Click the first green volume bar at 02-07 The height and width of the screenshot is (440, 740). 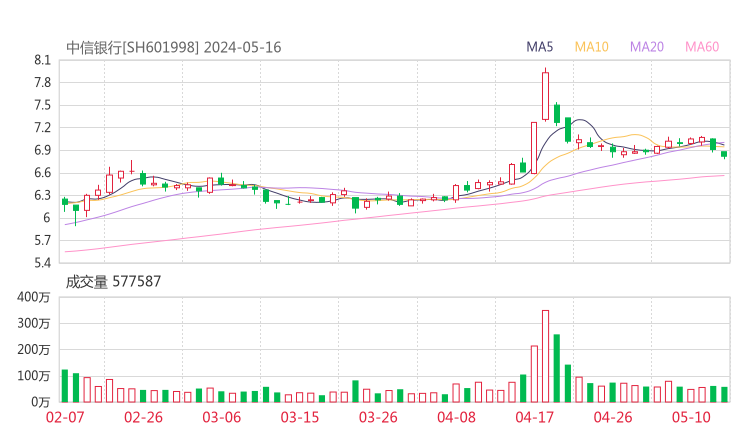tap(65, 386)
